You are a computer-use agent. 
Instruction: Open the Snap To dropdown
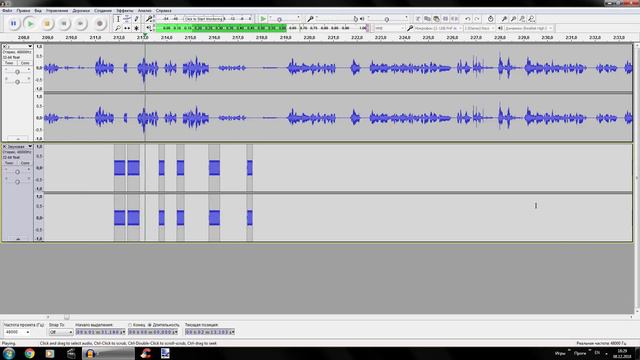(61, 332)
